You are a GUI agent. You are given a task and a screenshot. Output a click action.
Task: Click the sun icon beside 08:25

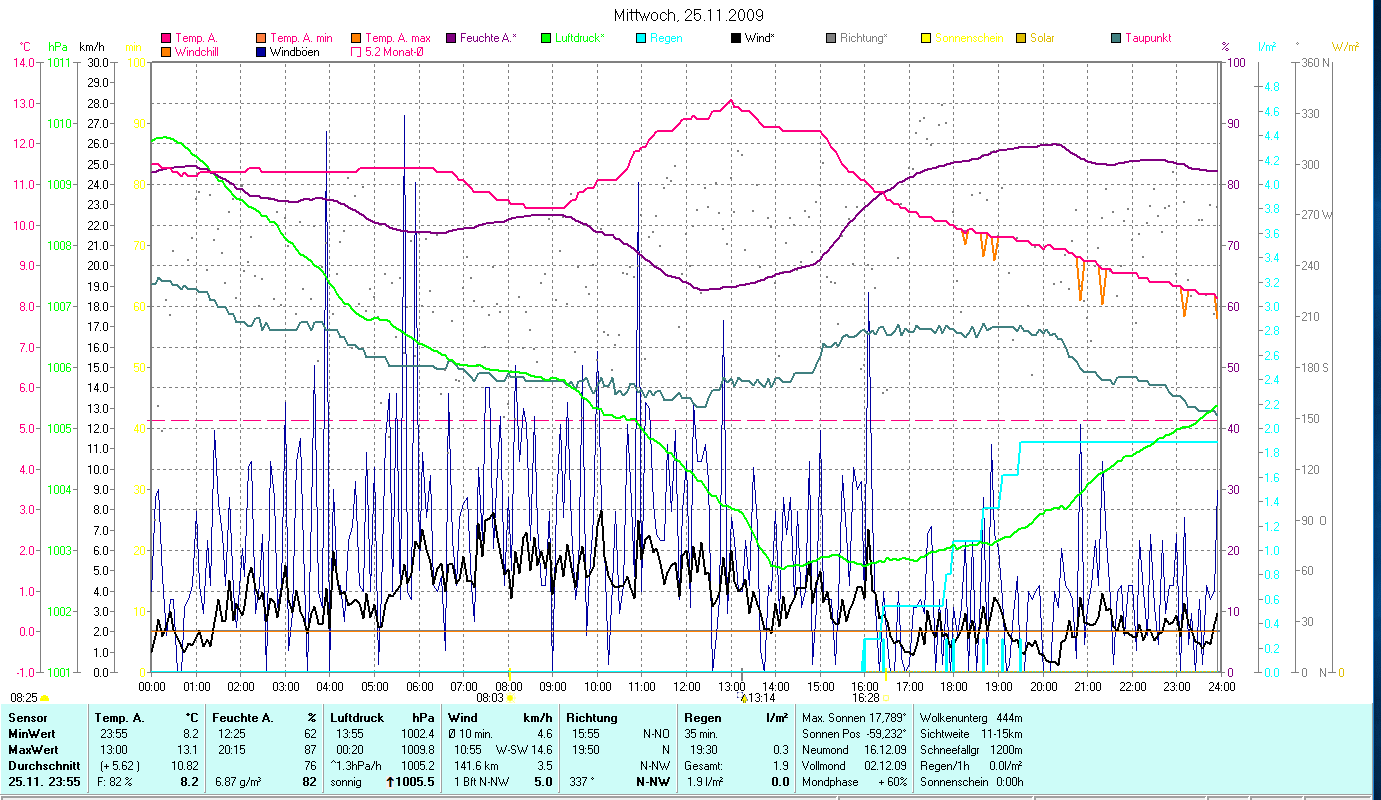tap(44, 697)
